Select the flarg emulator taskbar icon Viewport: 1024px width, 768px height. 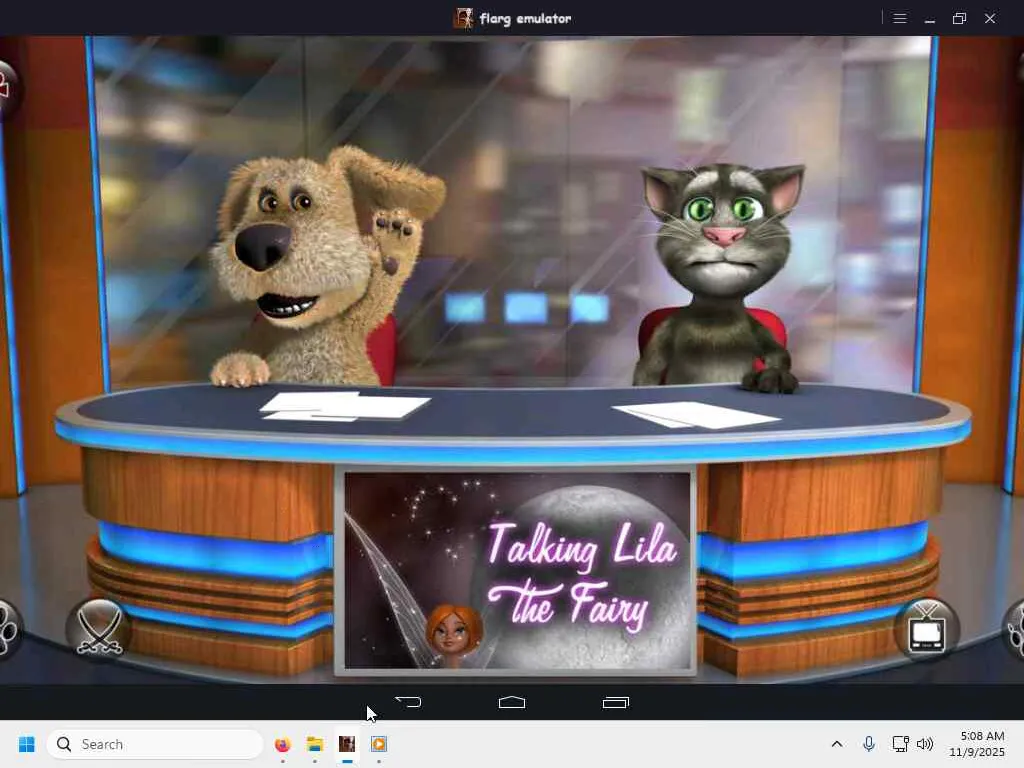(x=347, y=744)
